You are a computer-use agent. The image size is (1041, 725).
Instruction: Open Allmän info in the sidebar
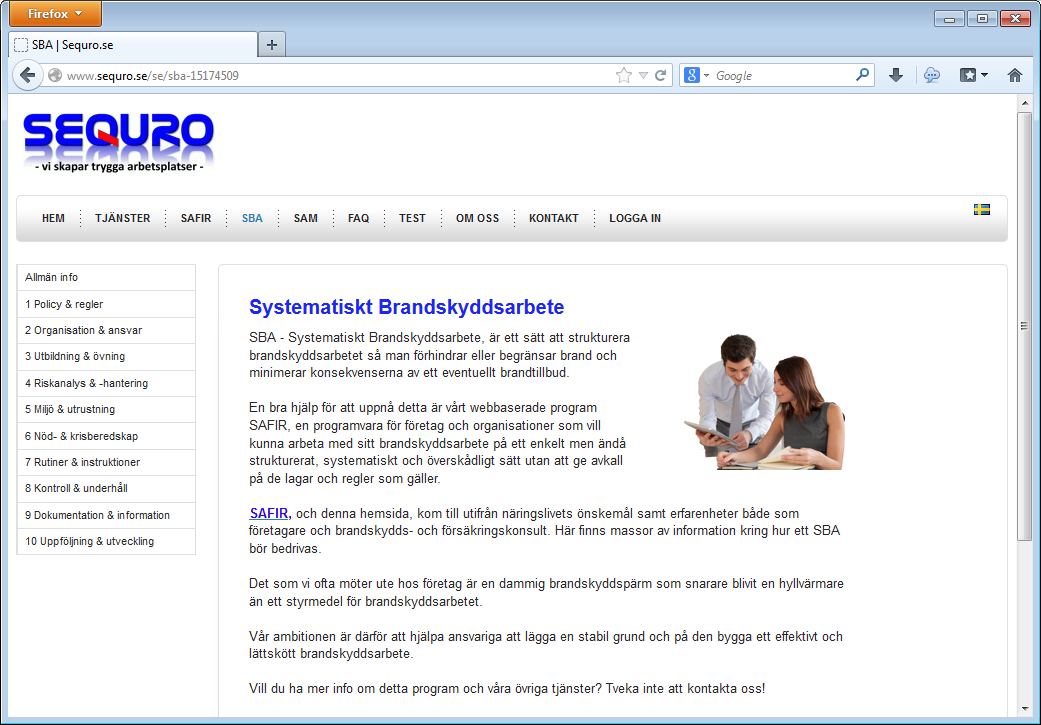click(x=106, y=278)
